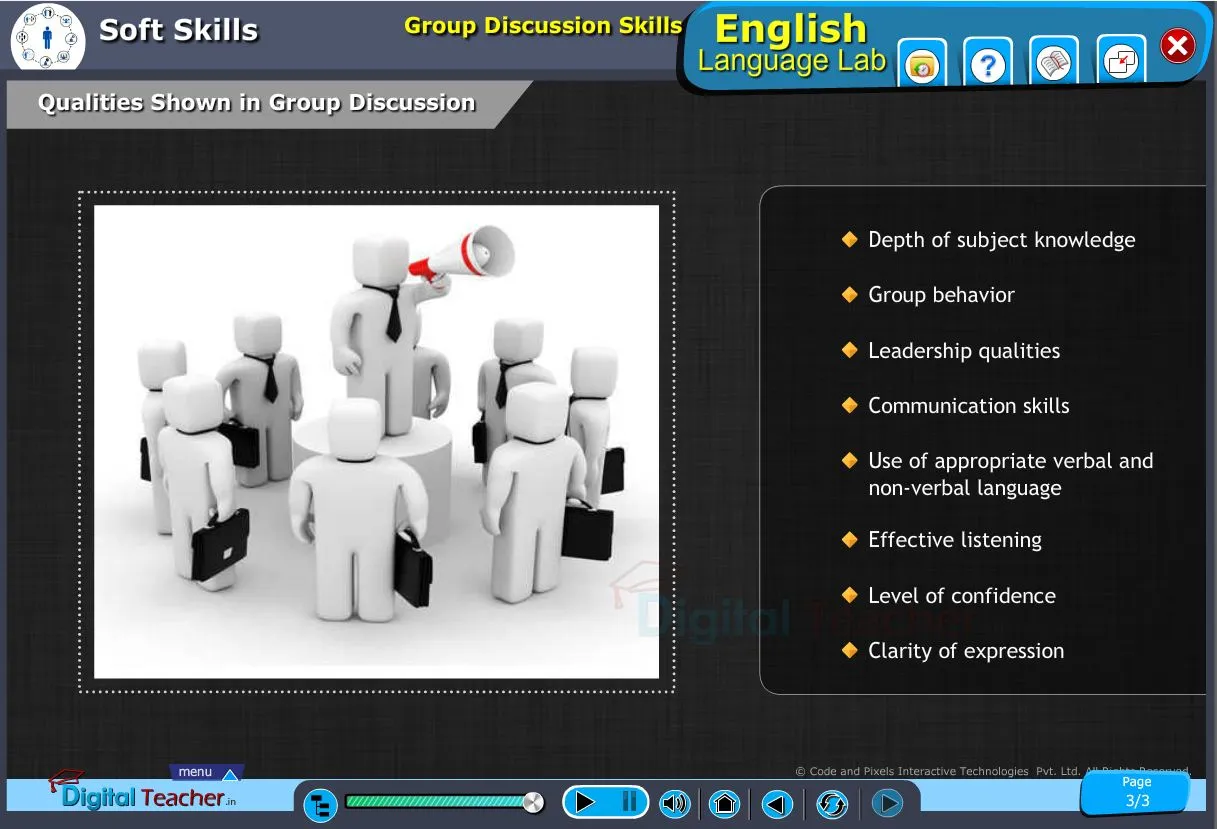
Task: Click 'Level of confidence' bullet text
Action: point(962,596)
